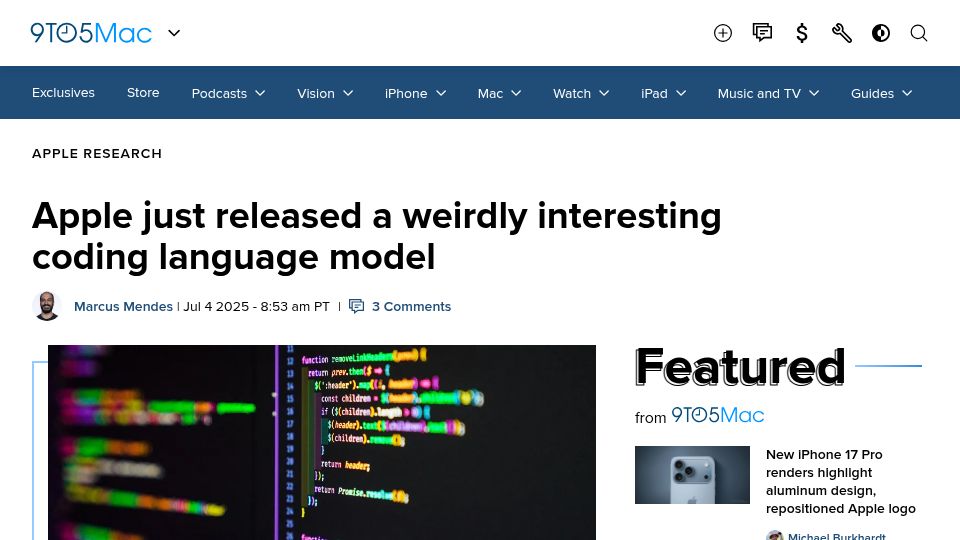Viewport: 960px width, 540px height.
Task: Open the header comments chat icon
Action: point(762,32)
